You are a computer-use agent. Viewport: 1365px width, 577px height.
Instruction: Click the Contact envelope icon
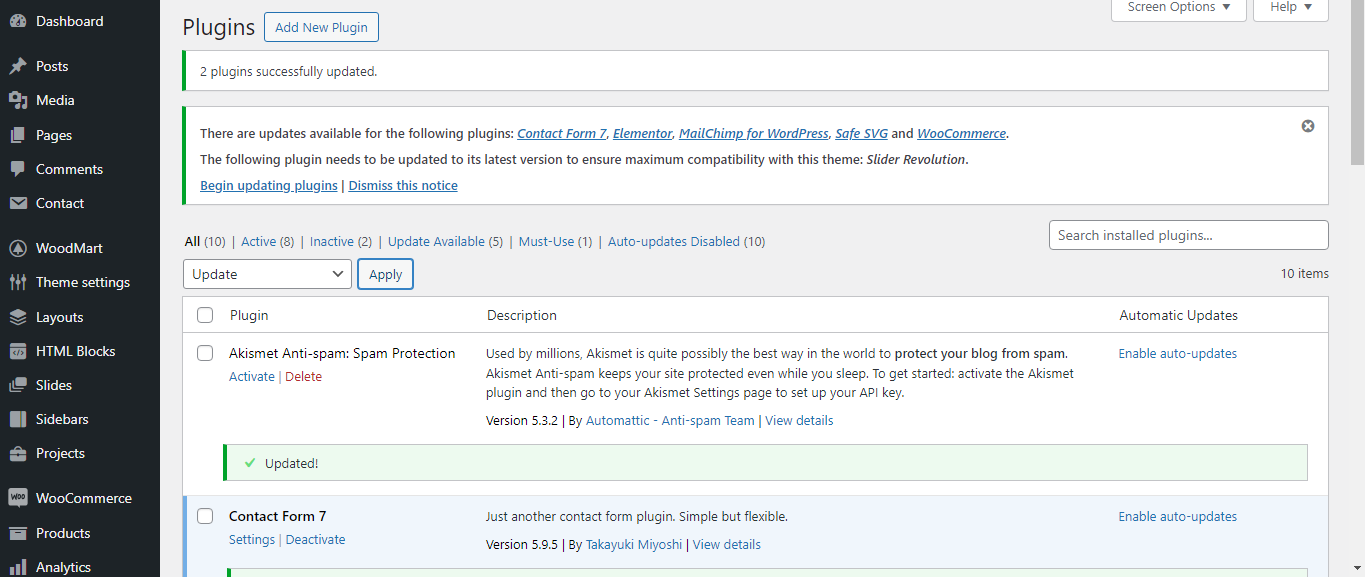[x=18, y=203]
